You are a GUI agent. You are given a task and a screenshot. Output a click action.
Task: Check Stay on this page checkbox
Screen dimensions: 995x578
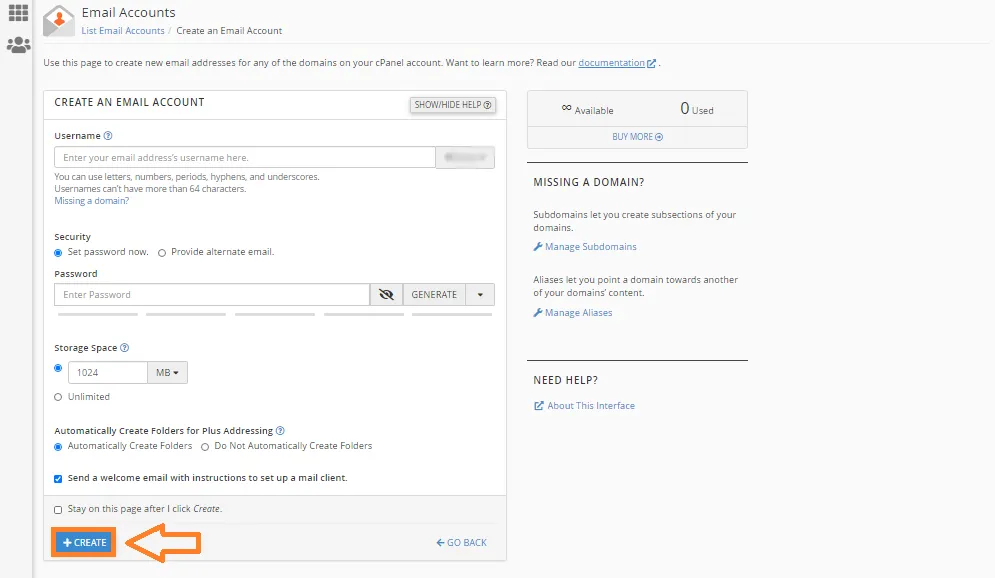point(58,509)
